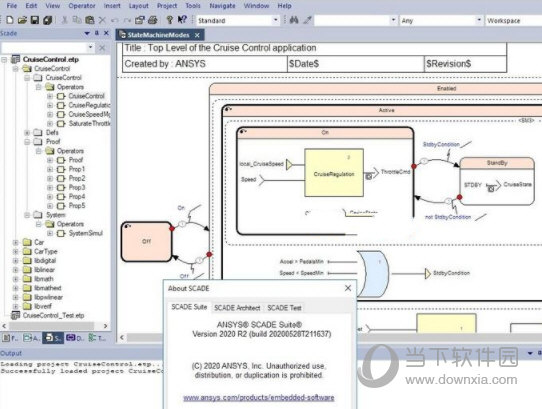Close the About SCADE dialog
The height and width of the screenshot is (409, 542).
point(348,288)
